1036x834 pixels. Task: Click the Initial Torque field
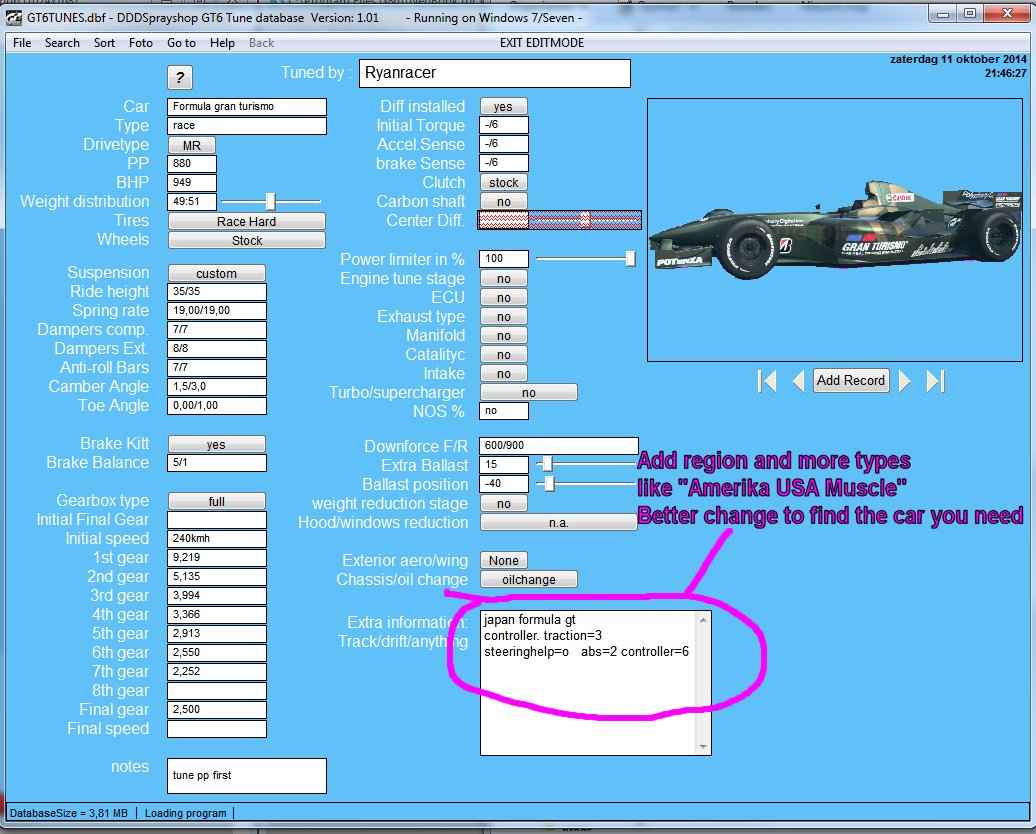[503, 125]
